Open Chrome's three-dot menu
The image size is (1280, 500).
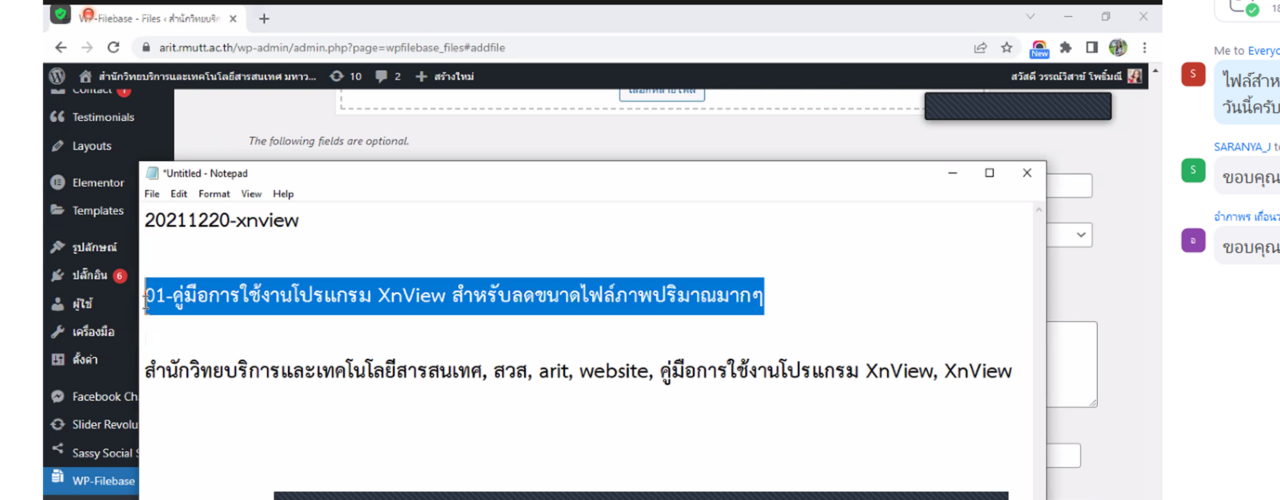click(1144, 47)
